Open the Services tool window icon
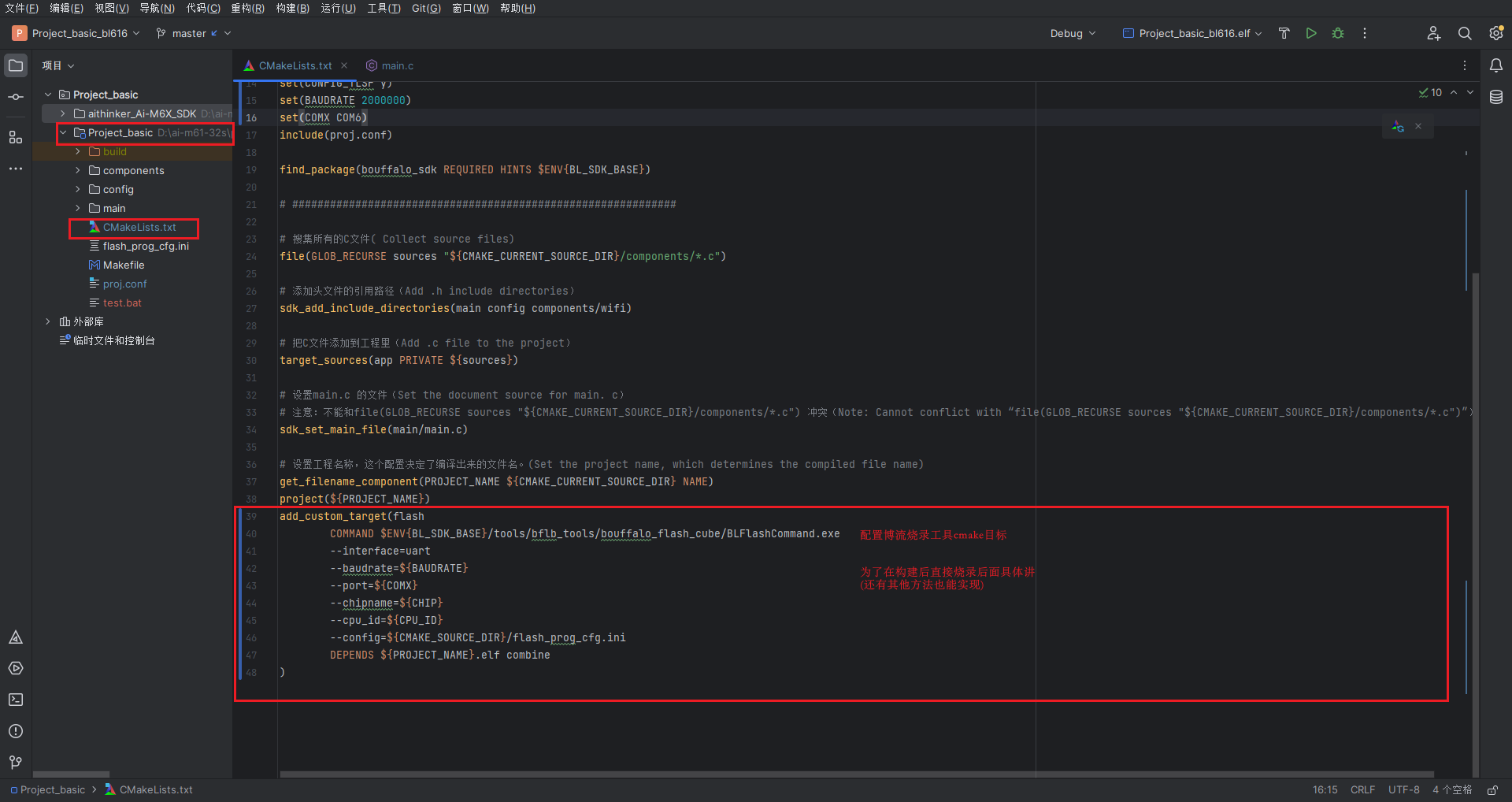1512x802 pixels. click(16, 669)
